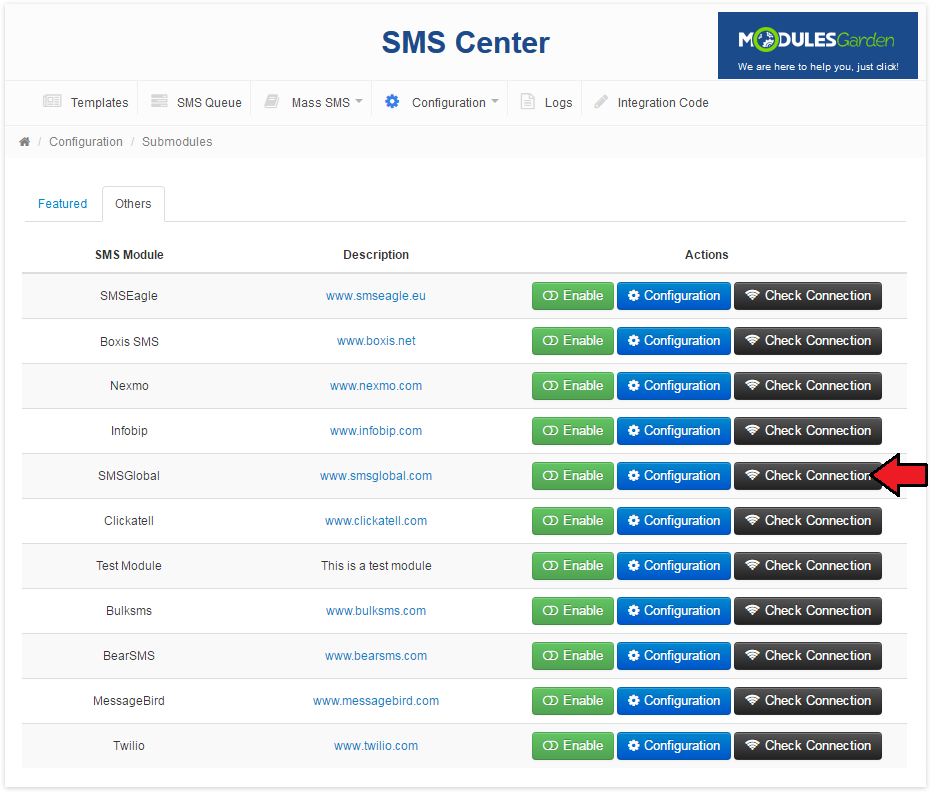Screen dimensions: 930x799
Task: Enable the Test Module
Action: pyautogui.click(x=572, y=566)
